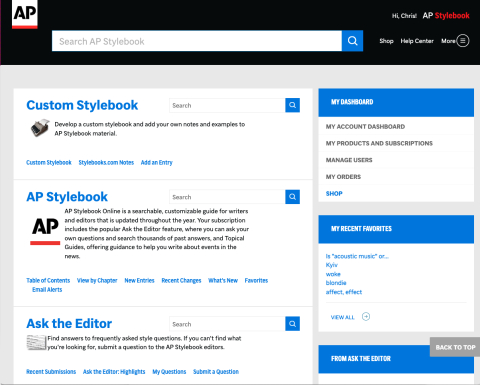The image size is (480, 385).
Task: Open the affect, effect favorite entry
Action: coord(344,292)
